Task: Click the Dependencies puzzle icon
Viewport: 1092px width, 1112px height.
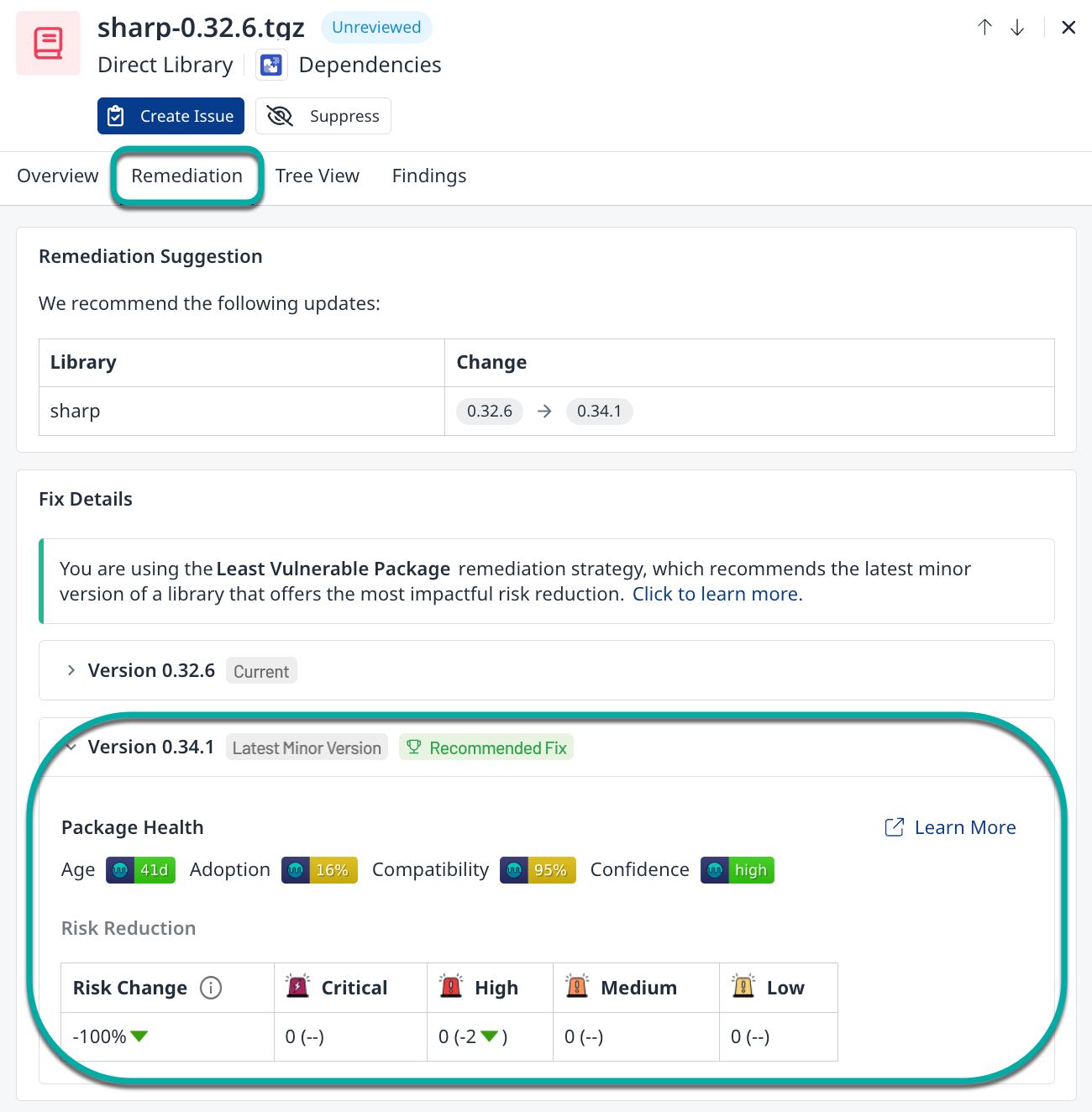Action: tap(271, 65)
